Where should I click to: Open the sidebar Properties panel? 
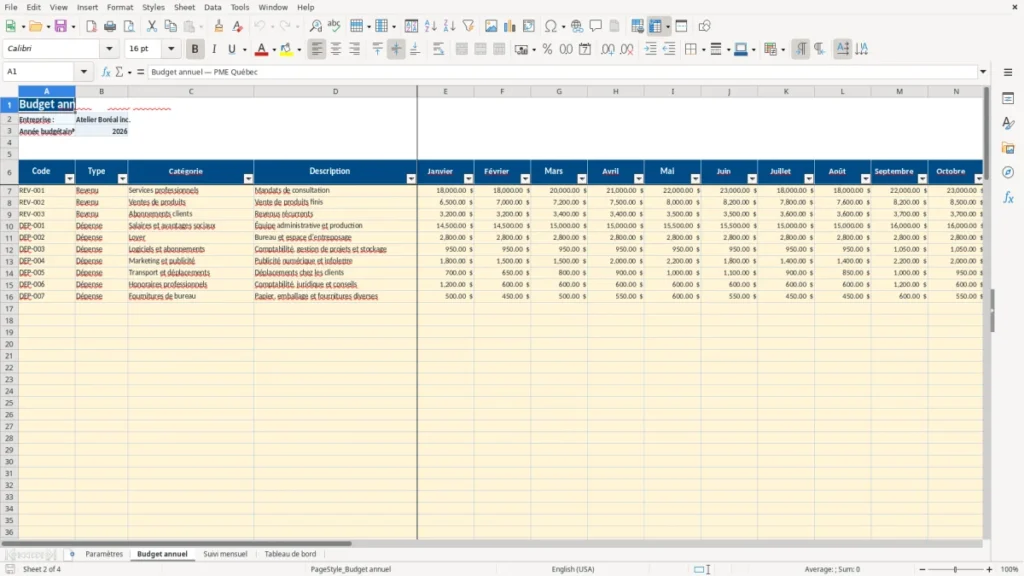pos(1008,98)
